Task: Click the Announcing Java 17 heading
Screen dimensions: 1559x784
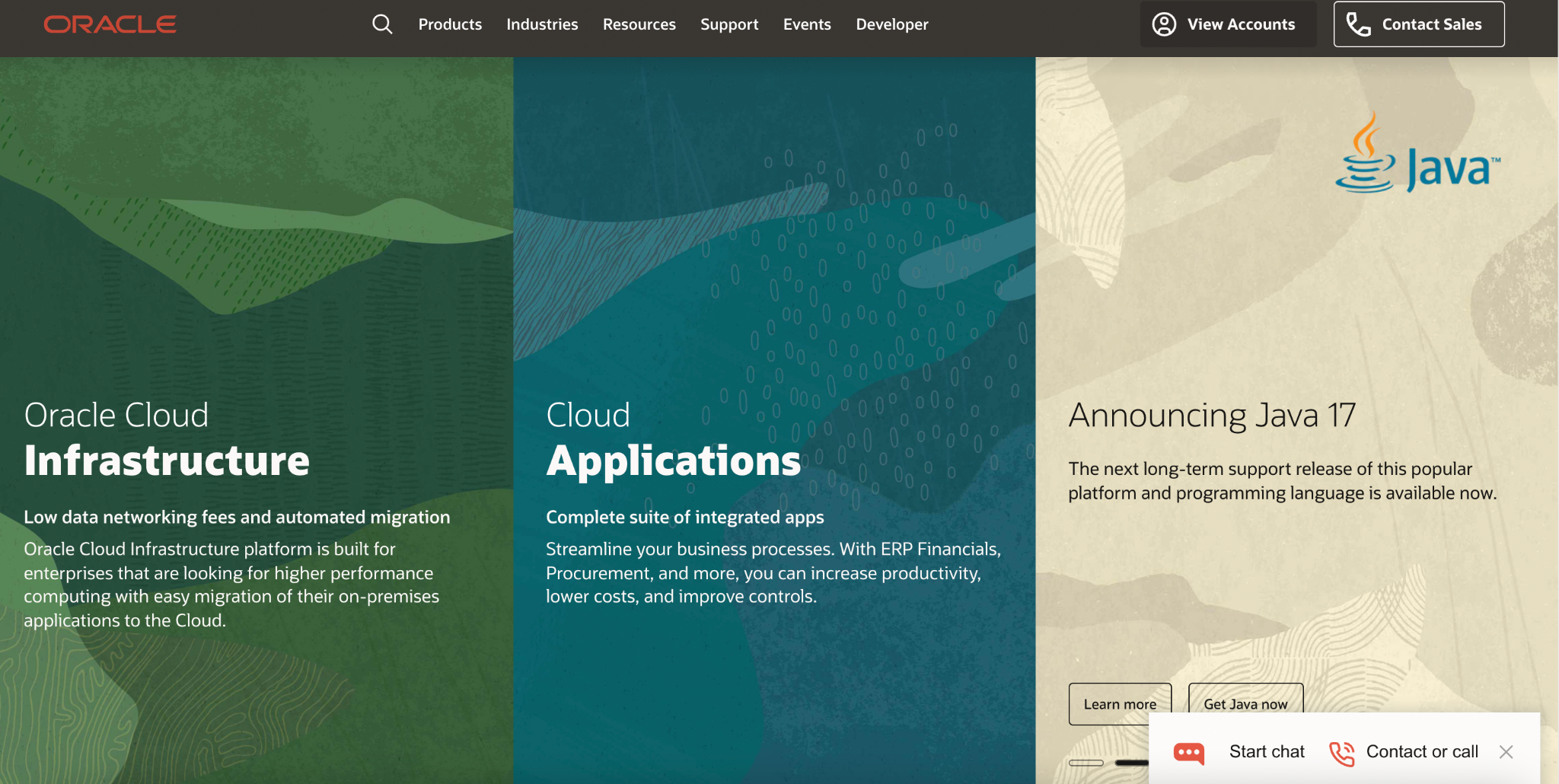Action: pyautogui.click(x=1212, y=416)
